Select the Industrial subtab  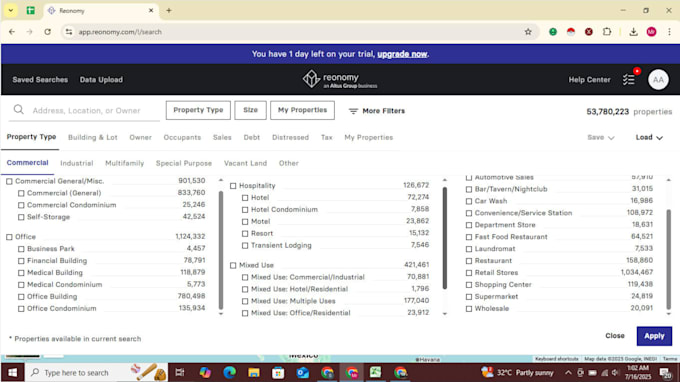pos(77,163)
